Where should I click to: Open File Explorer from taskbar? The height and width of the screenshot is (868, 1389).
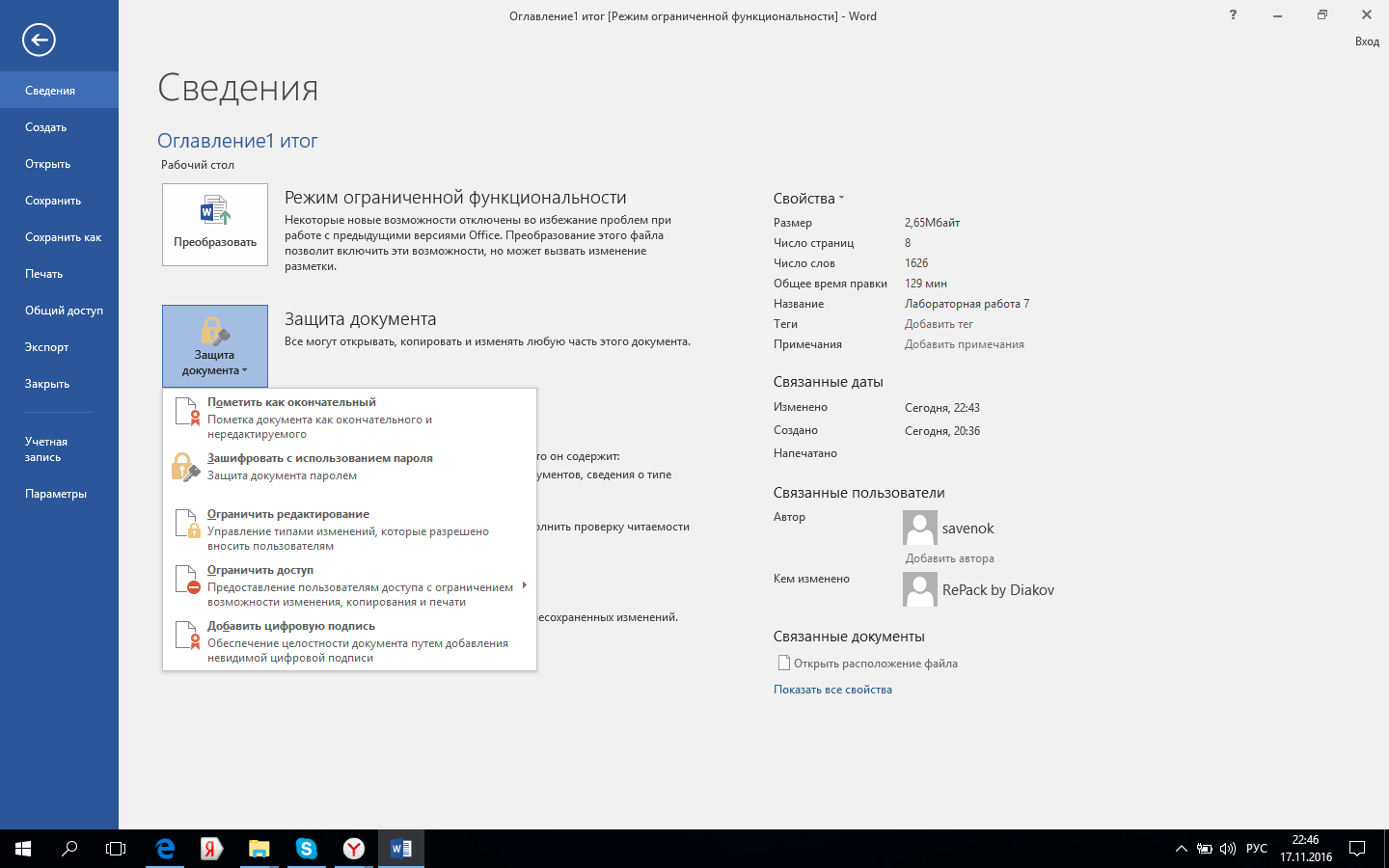[x=259, y=849]
